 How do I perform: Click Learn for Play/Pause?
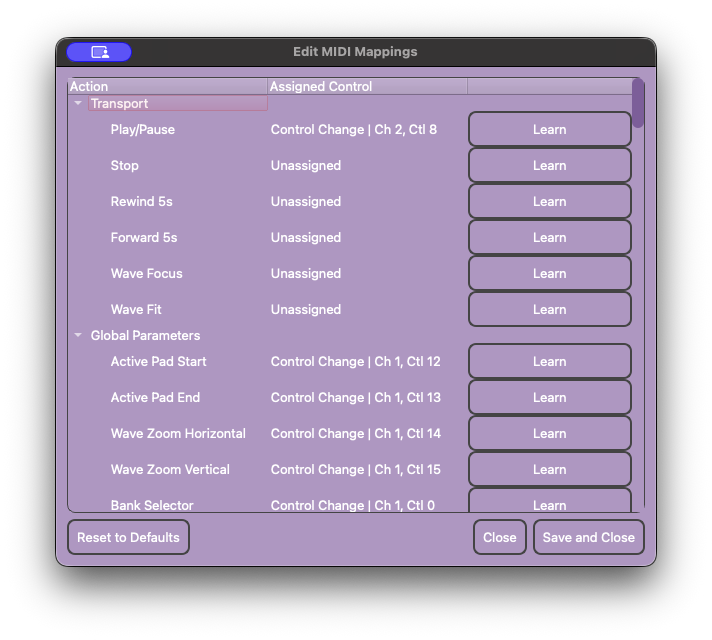click(549, 129)
